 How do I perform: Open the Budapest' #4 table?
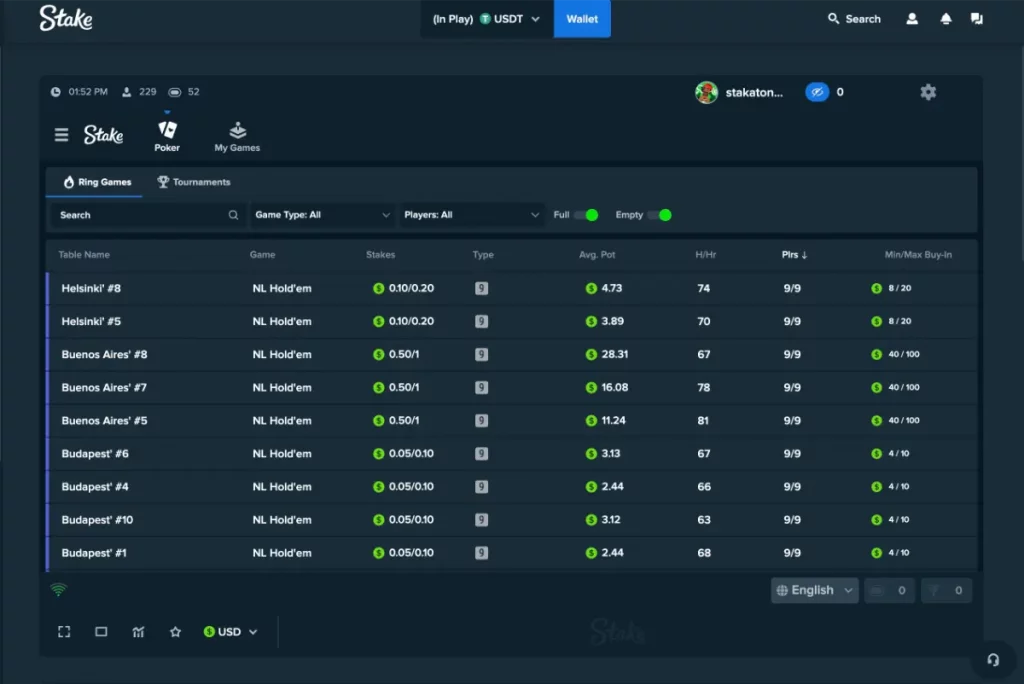pos(512,487)
